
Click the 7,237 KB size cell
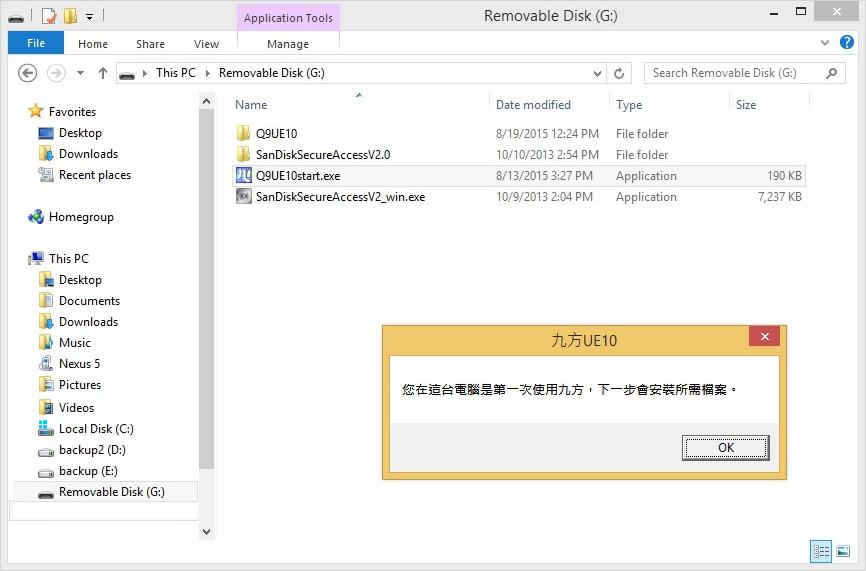click(779, 197)
